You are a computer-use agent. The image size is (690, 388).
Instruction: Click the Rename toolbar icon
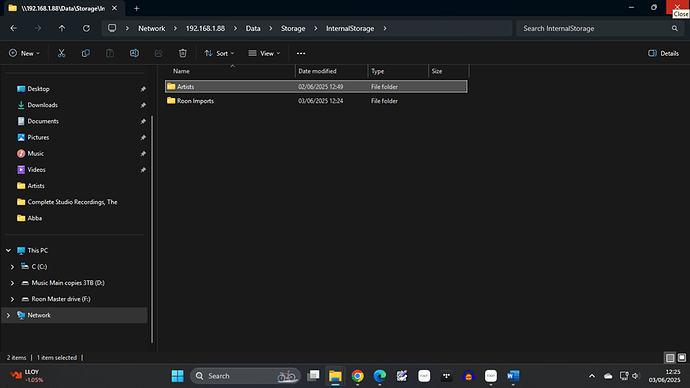[134, 53]
